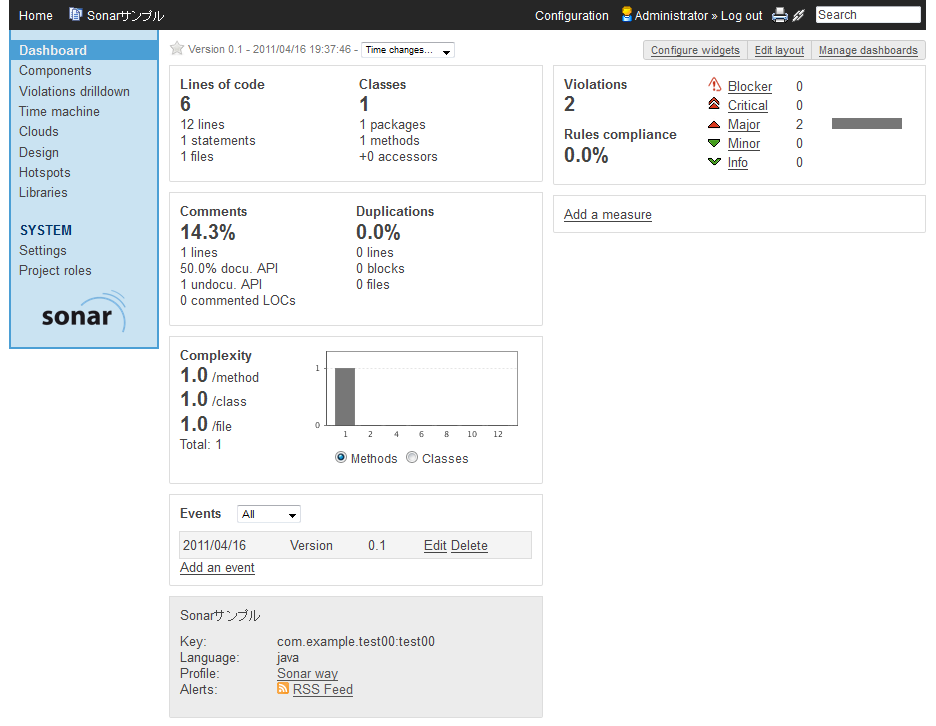936x726 pixels.
Task: Open Libraries in the sidebar
Action: coord(44,192)
